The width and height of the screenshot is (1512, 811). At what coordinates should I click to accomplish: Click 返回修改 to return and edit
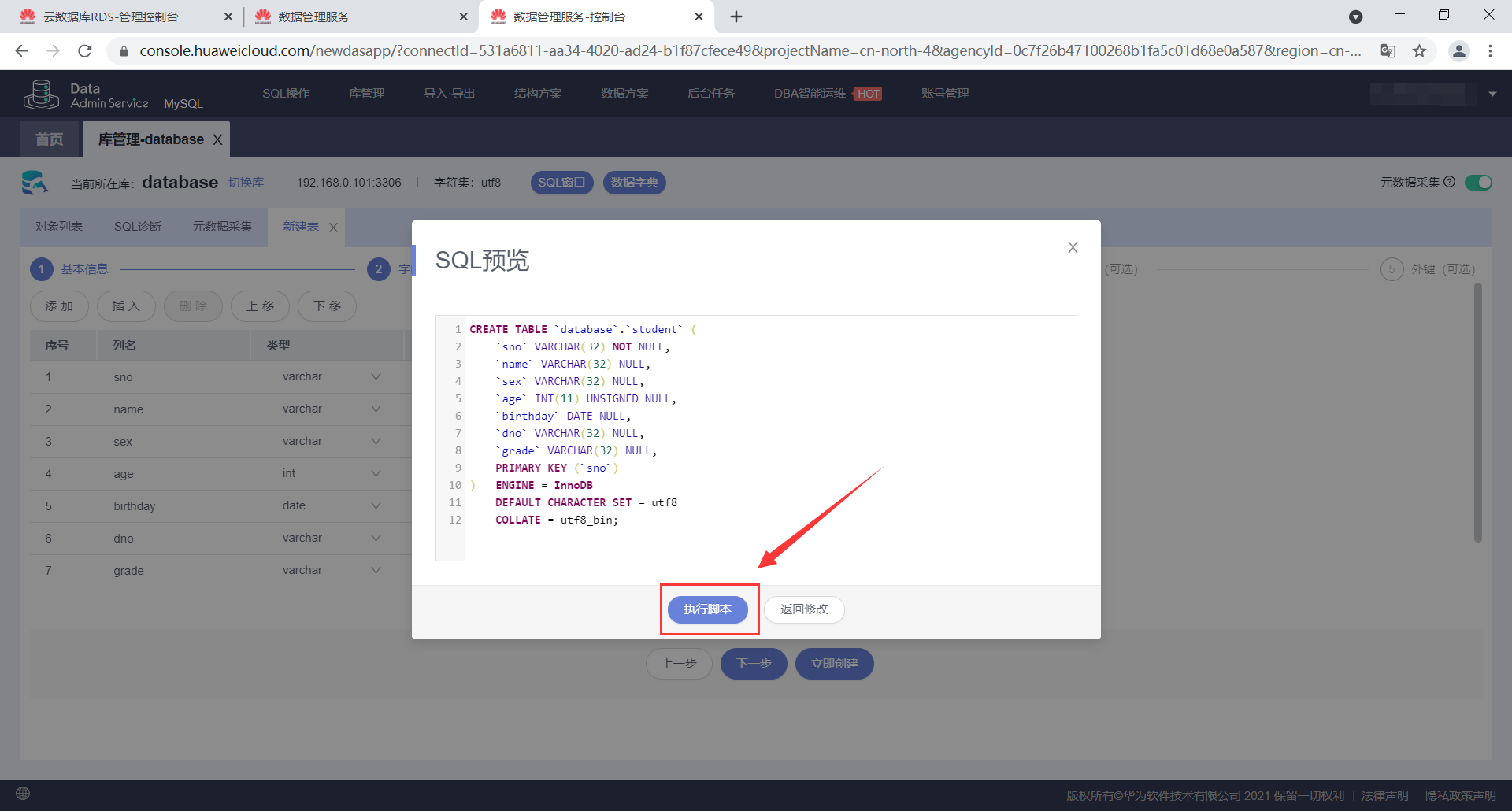(804, 609)
